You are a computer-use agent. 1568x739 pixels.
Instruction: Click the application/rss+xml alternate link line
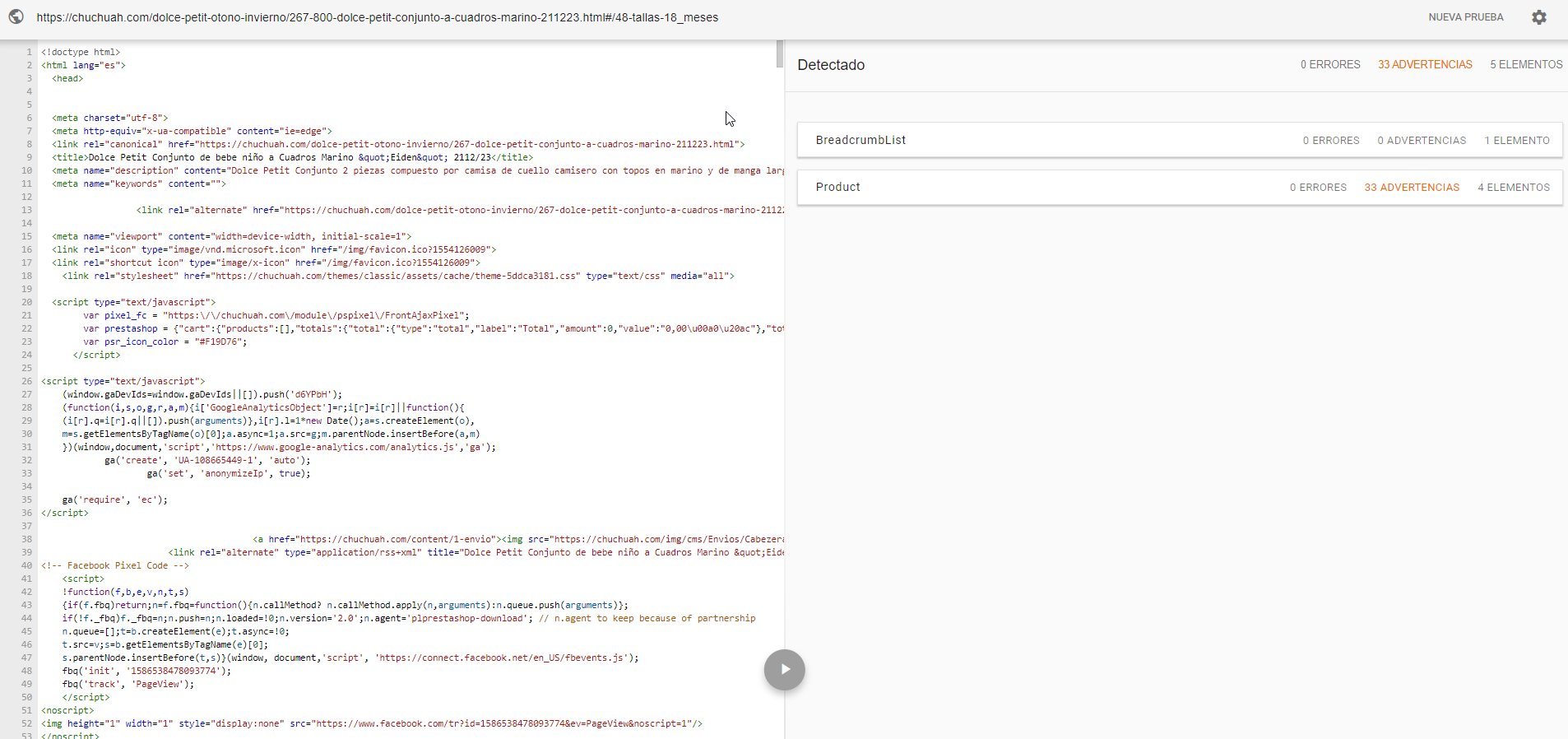click(x=476, y=552)
